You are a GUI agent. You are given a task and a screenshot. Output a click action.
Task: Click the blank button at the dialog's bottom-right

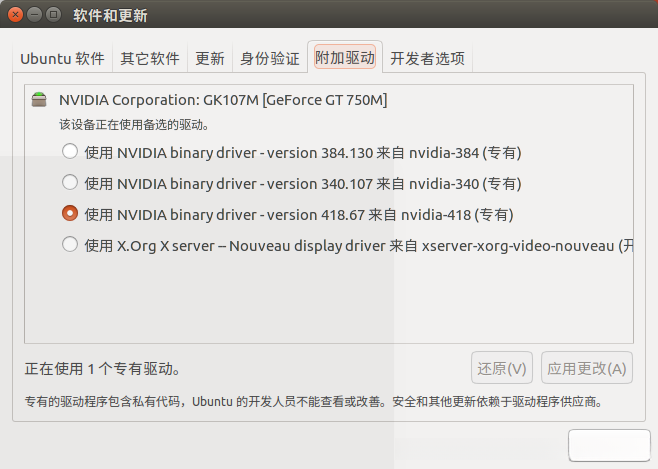(x=608, y=446)
